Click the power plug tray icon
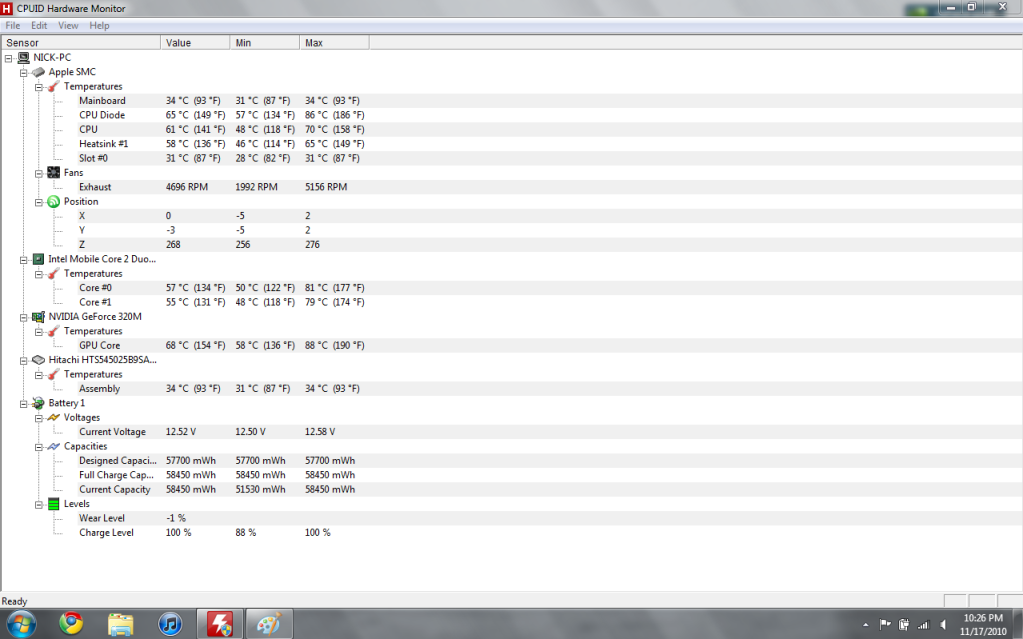 click(904, 625)
